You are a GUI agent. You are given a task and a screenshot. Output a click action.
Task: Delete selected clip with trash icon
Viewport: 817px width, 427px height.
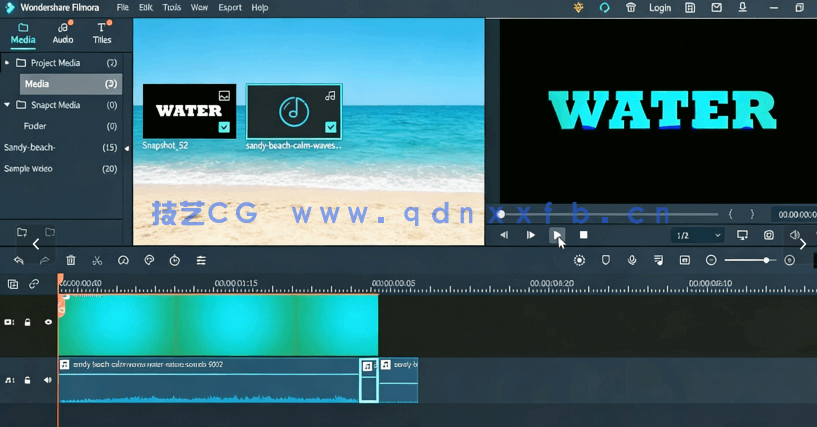click(71, 260)
